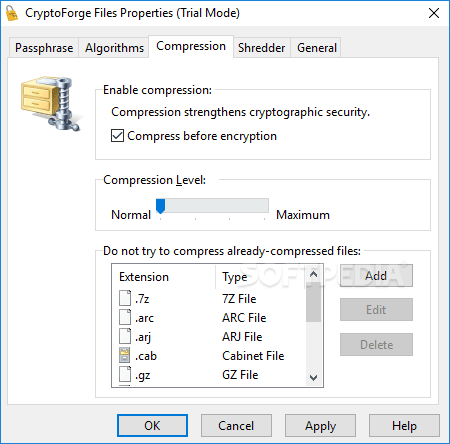
Task: Click the Apply button
Action: 320,426
